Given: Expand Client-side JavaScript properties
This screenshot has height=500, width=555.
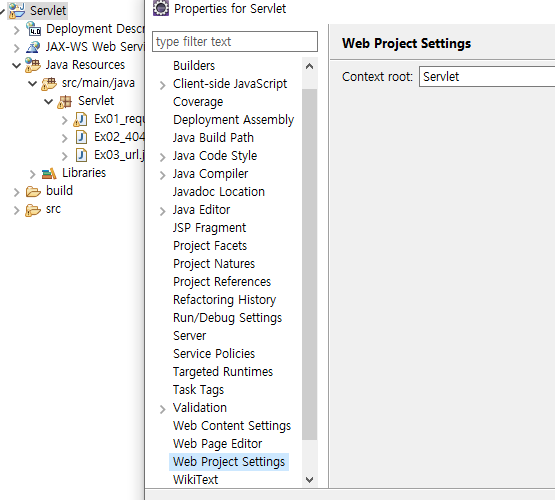Looking at the screenshot, I should point(162,85).
